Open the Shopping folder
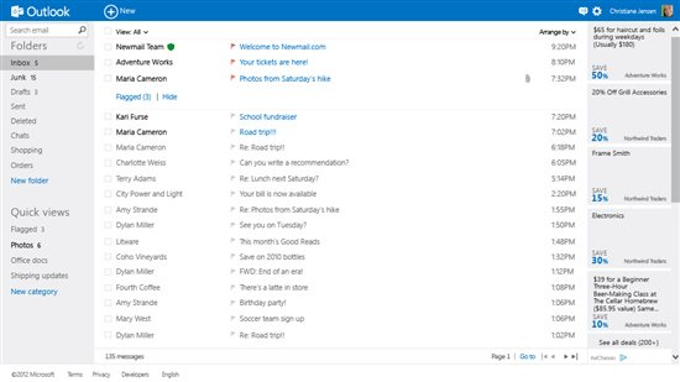The image size is (680, 382). point(26,150)
